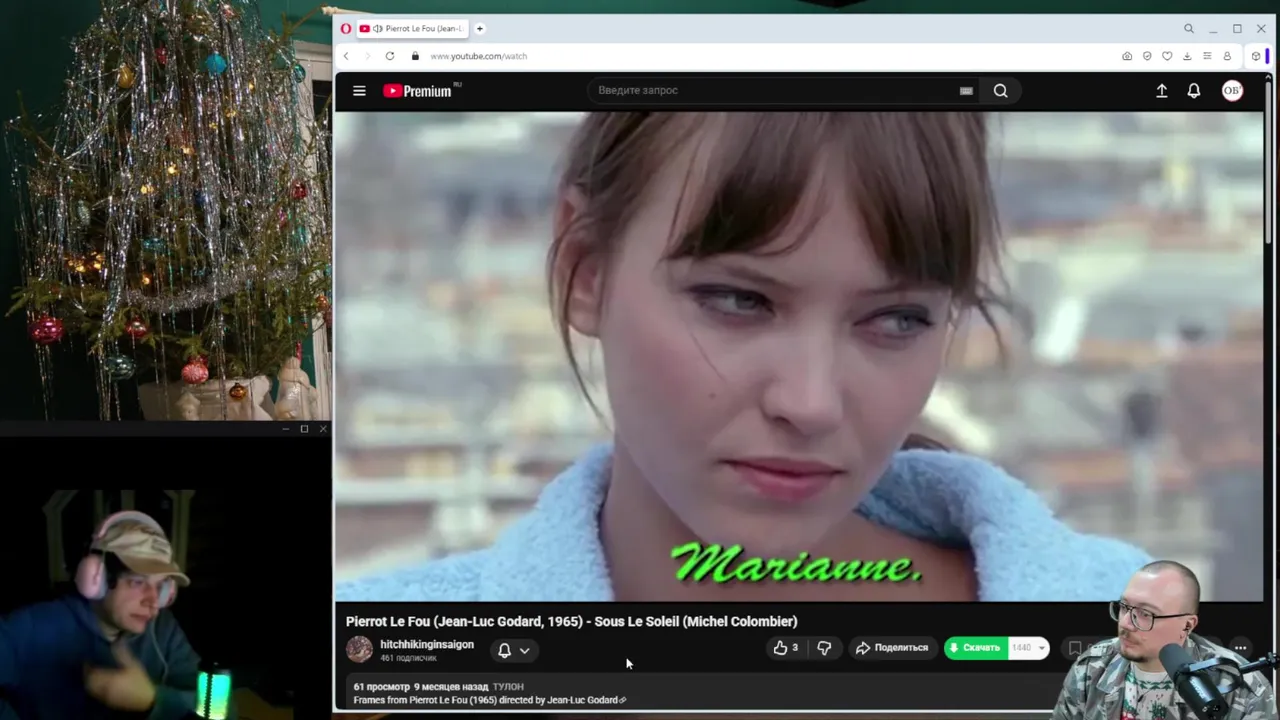Screen dimensions: 1280x720
Task: Open YouTube hamburger guide menu
Action: point(359,91)
